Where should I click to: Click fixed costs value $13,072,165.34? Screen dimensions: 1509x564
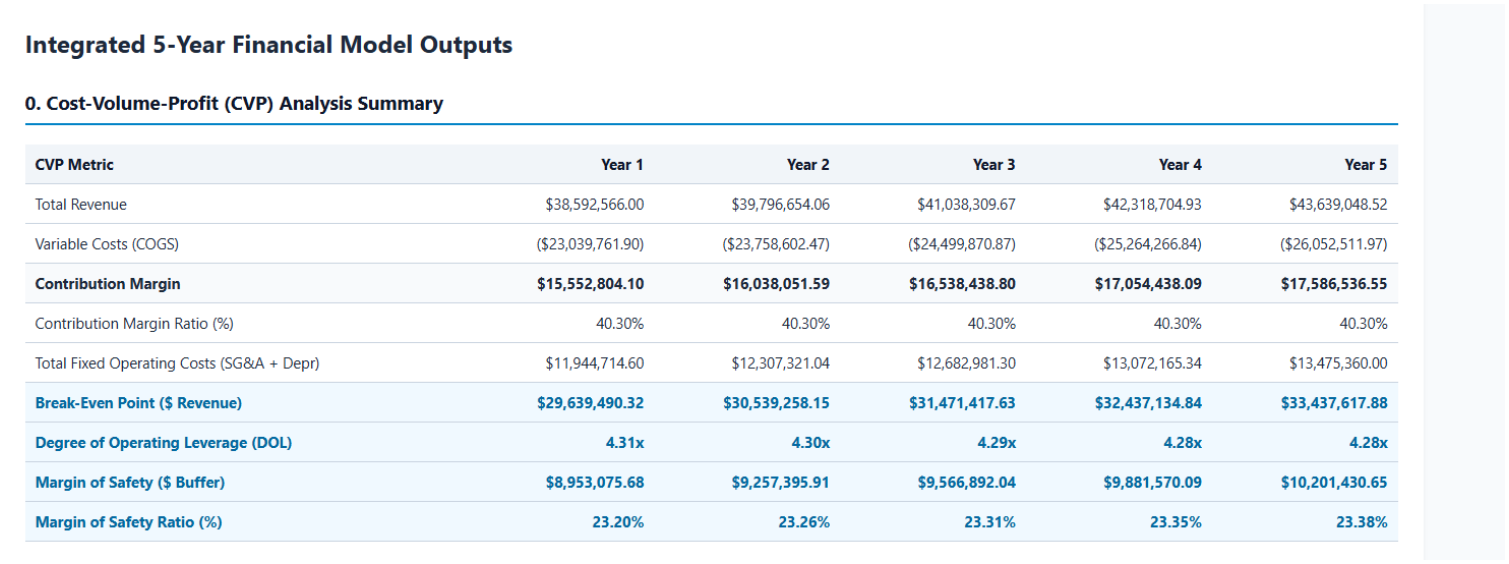pyautogui.click(x=1153, y=363)
